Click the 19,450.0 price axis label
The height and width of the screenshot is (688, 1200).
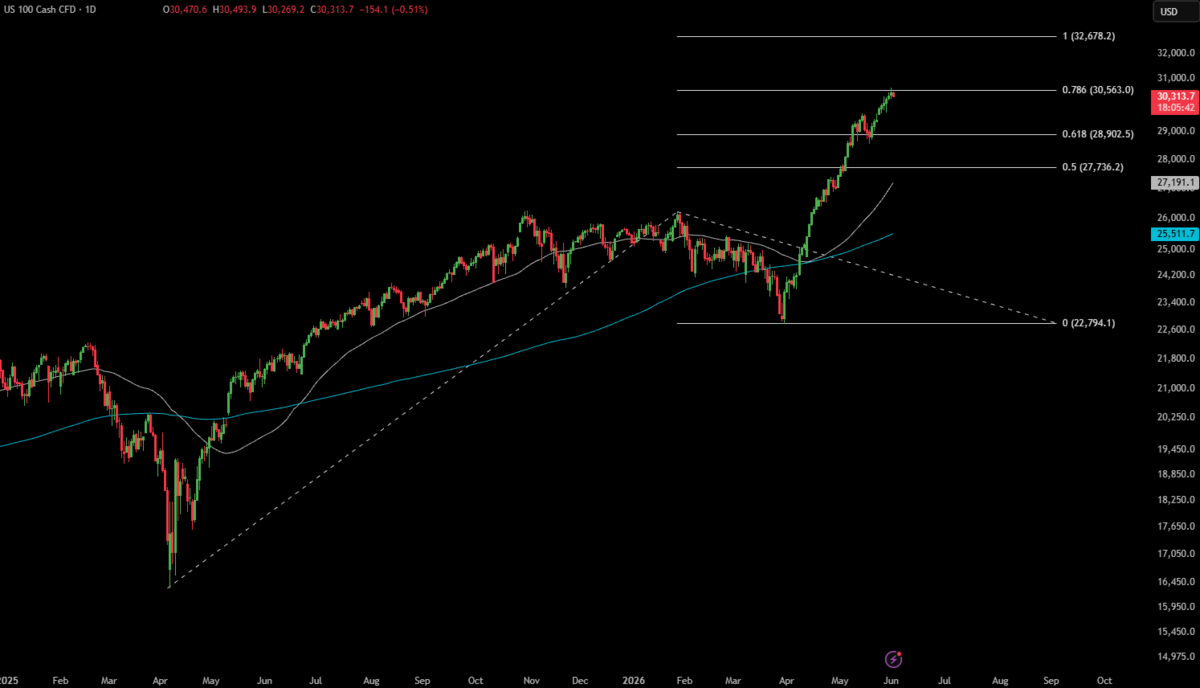(1176, 450)
